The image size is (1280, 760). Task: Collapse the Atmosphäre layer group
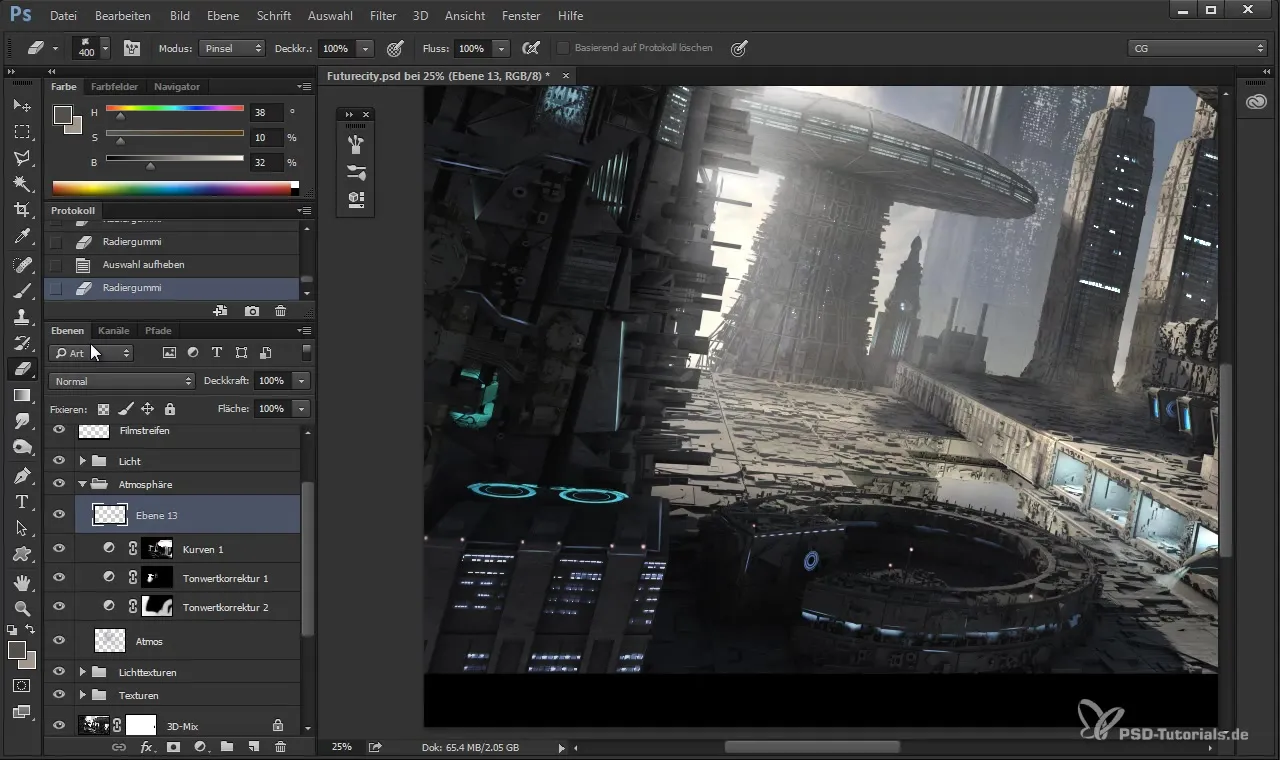[x=83, y=484]
